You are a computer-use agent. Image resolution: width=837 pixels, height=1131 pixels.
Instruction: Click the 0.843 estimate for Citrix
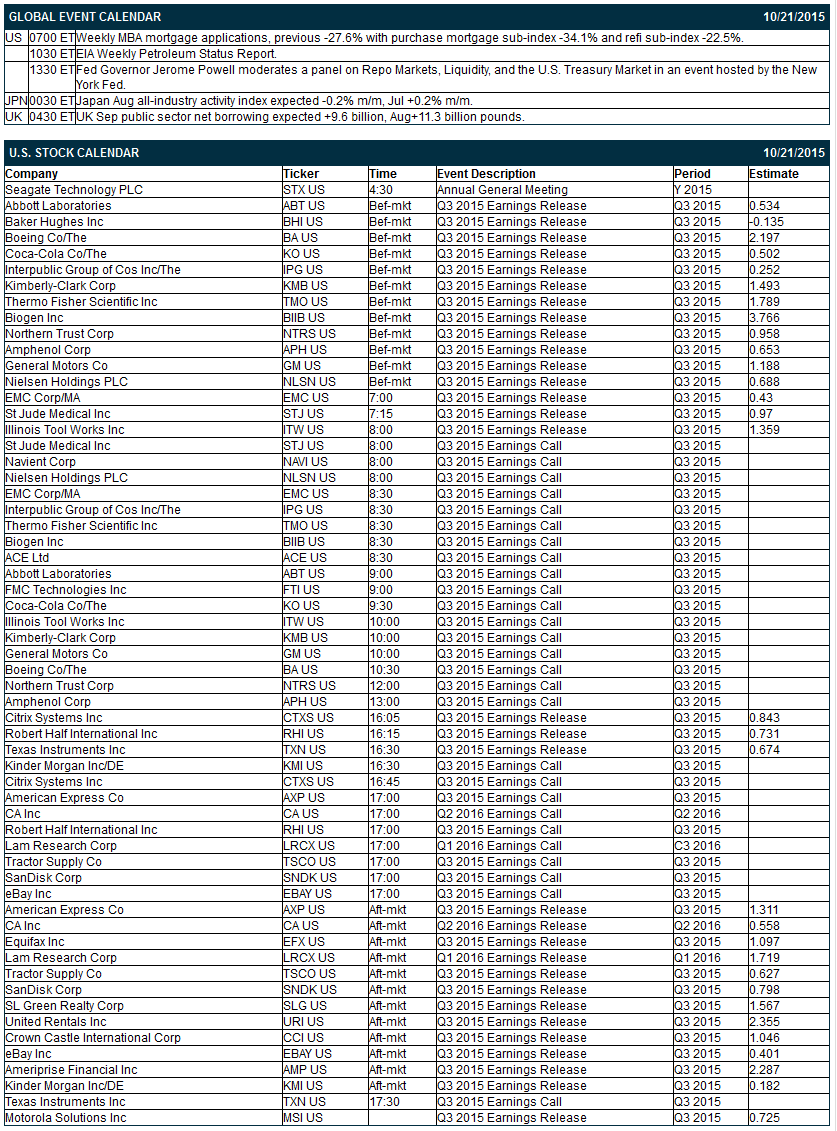[764, 718]
